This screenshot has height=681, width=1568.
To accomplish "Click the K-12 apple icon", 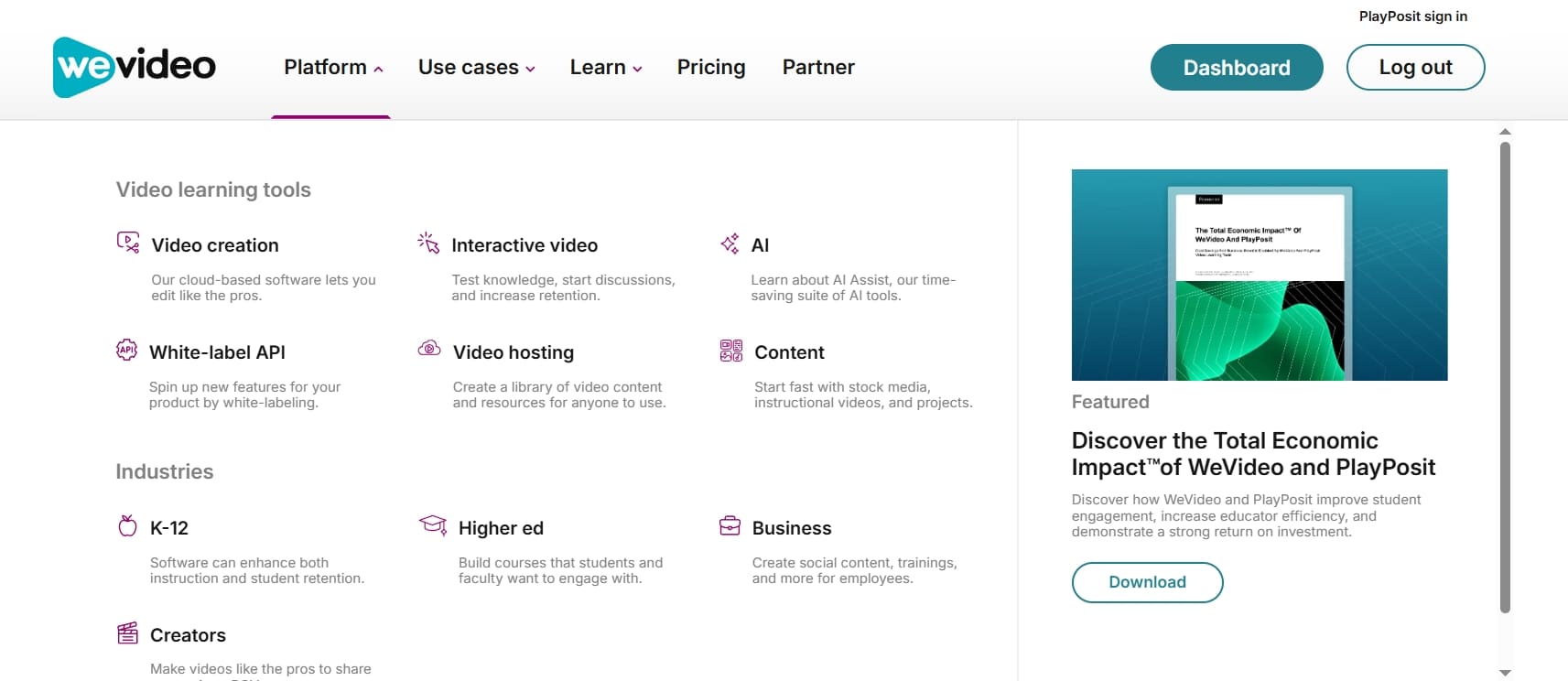I will [128, 525].
